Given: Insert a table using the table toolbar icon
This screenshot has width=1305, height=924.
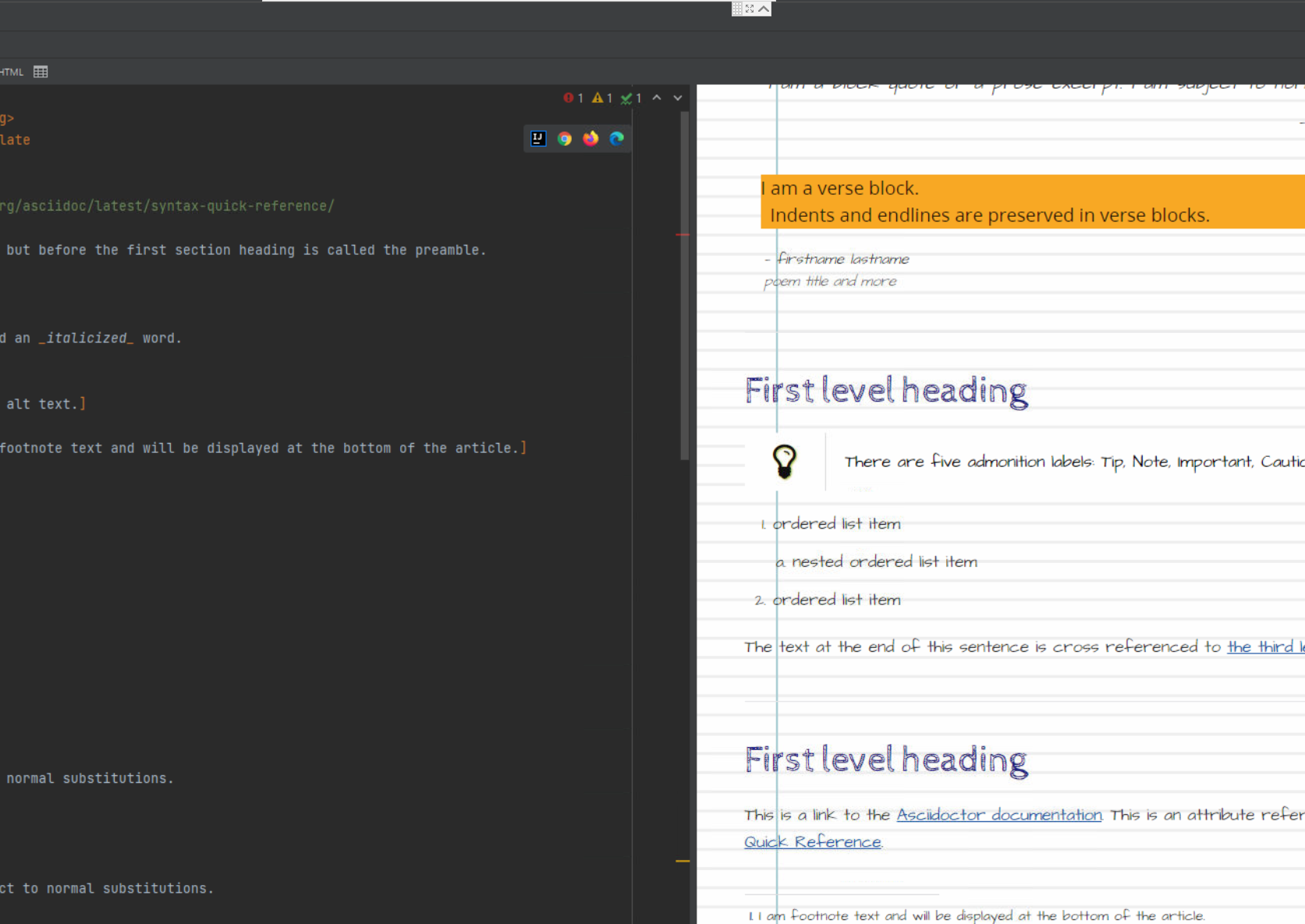Looking at the screenshot, I should pos(41,72).
